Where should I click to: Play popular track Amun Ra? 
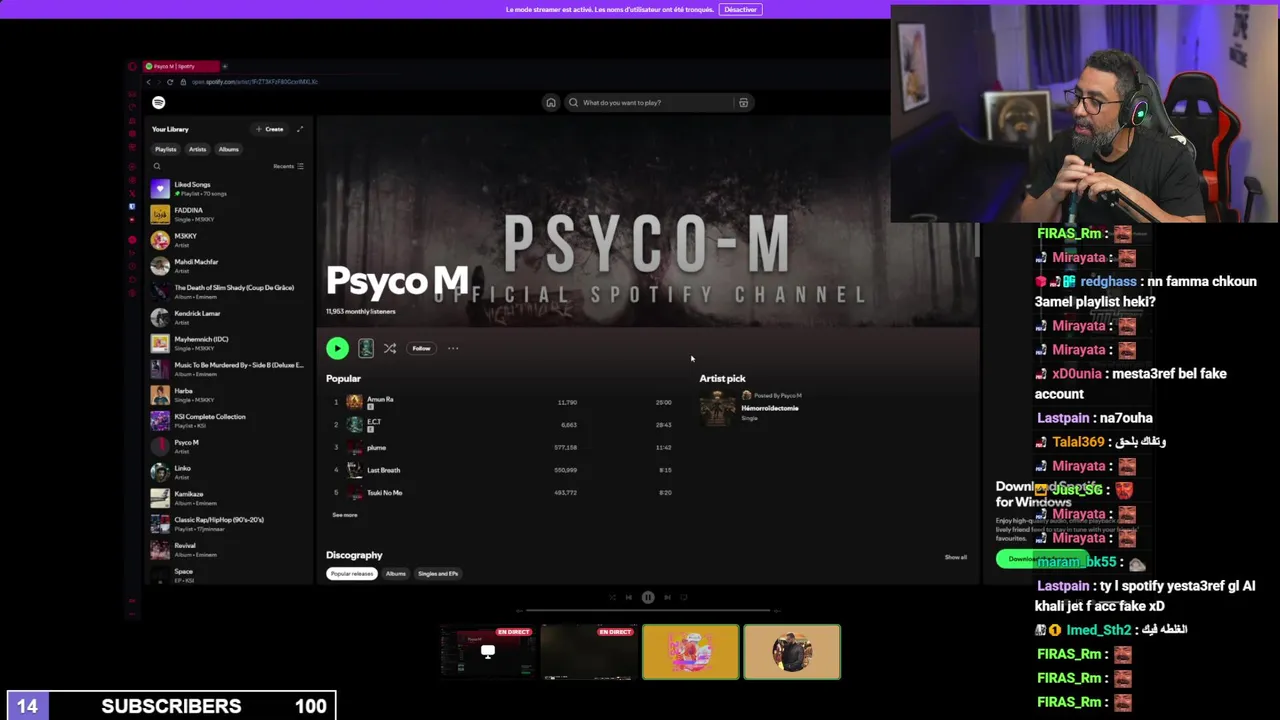[x=503, y=402]
